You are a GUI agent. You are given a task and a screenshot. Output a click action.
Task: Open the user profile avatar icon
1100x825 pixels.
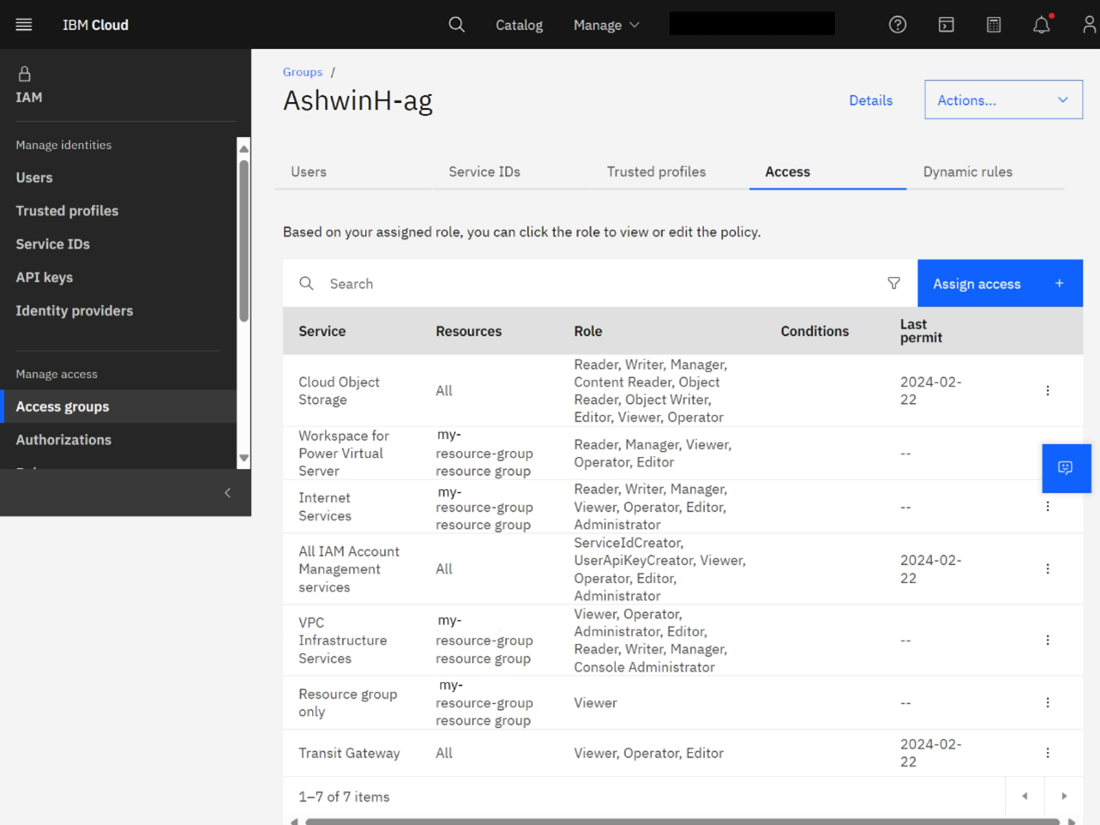coord(1089,24)
